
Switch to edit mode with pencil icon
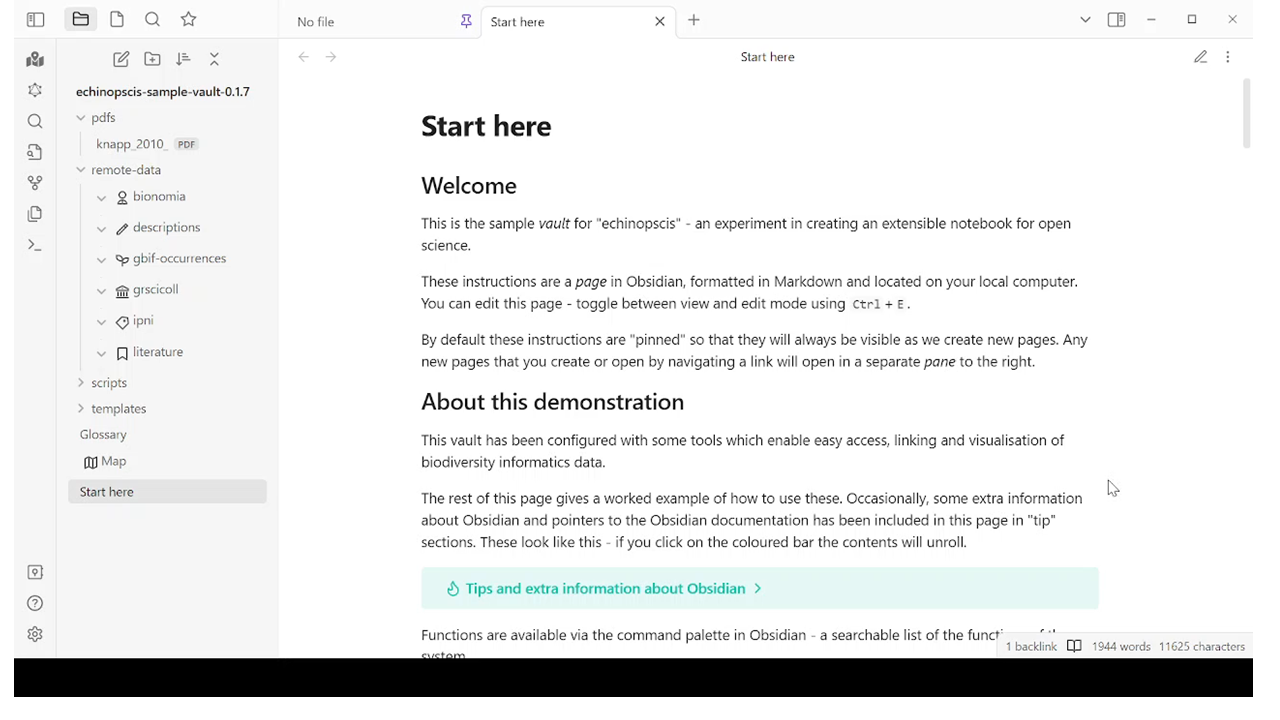coord(1201,57)
